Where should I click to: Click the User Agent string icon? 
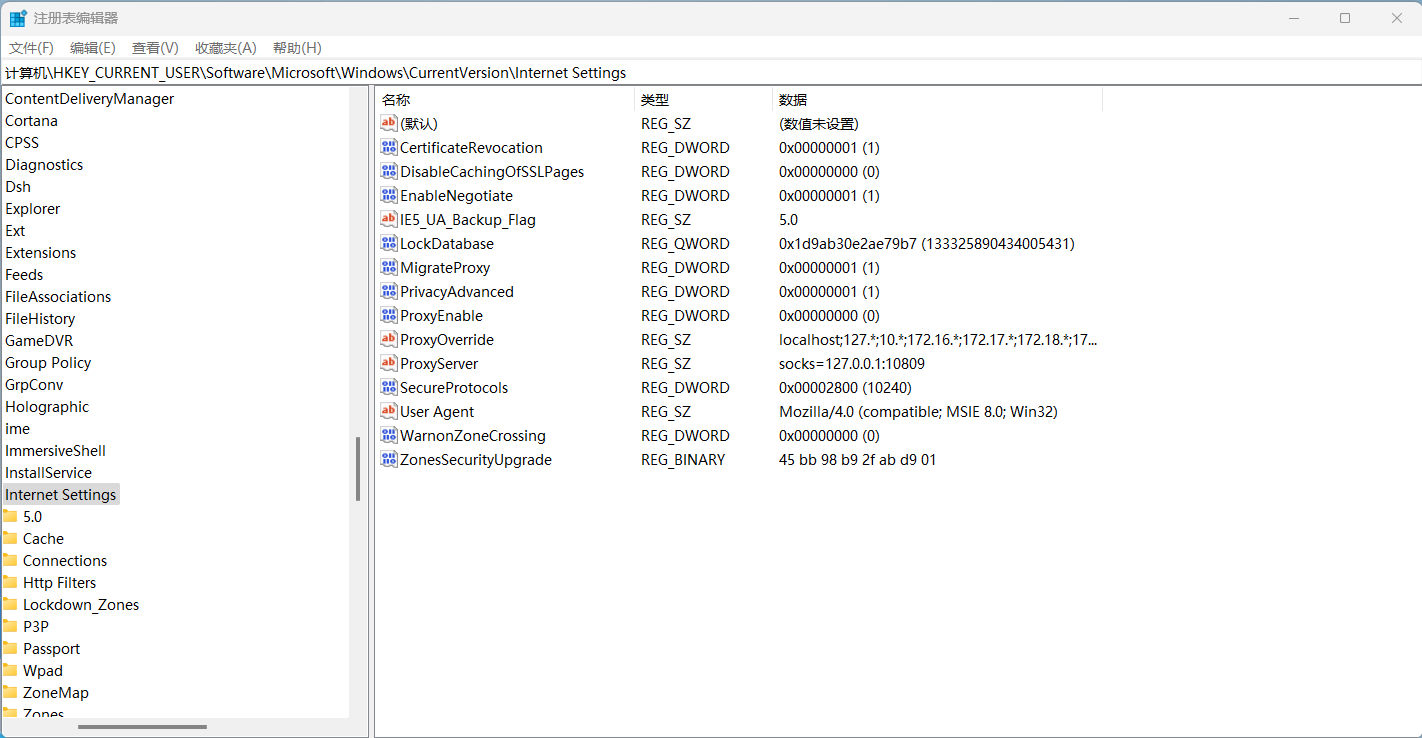click(x=389, y=411)
